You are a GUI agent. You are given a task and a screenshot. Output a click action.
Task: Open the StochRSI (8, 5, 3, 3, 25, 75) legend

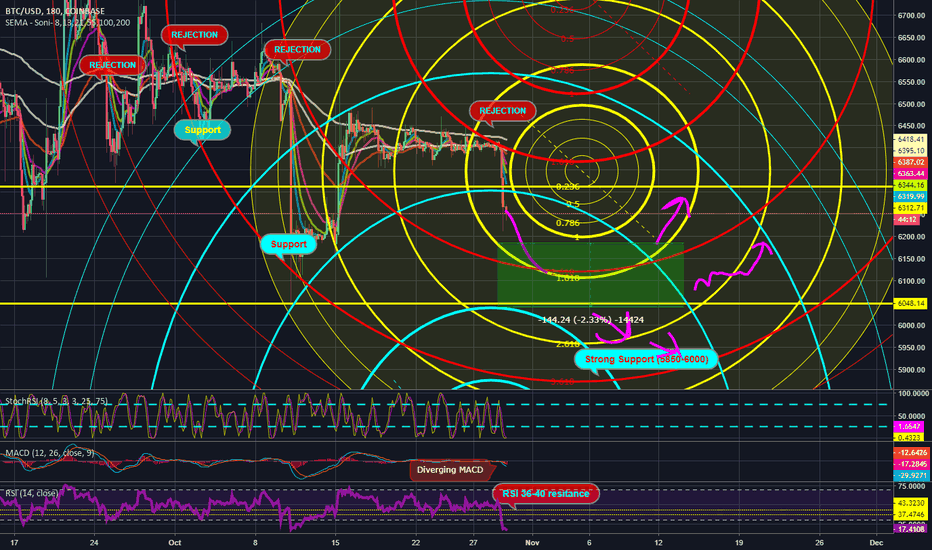pyautogui.click(x=56, y=401)
